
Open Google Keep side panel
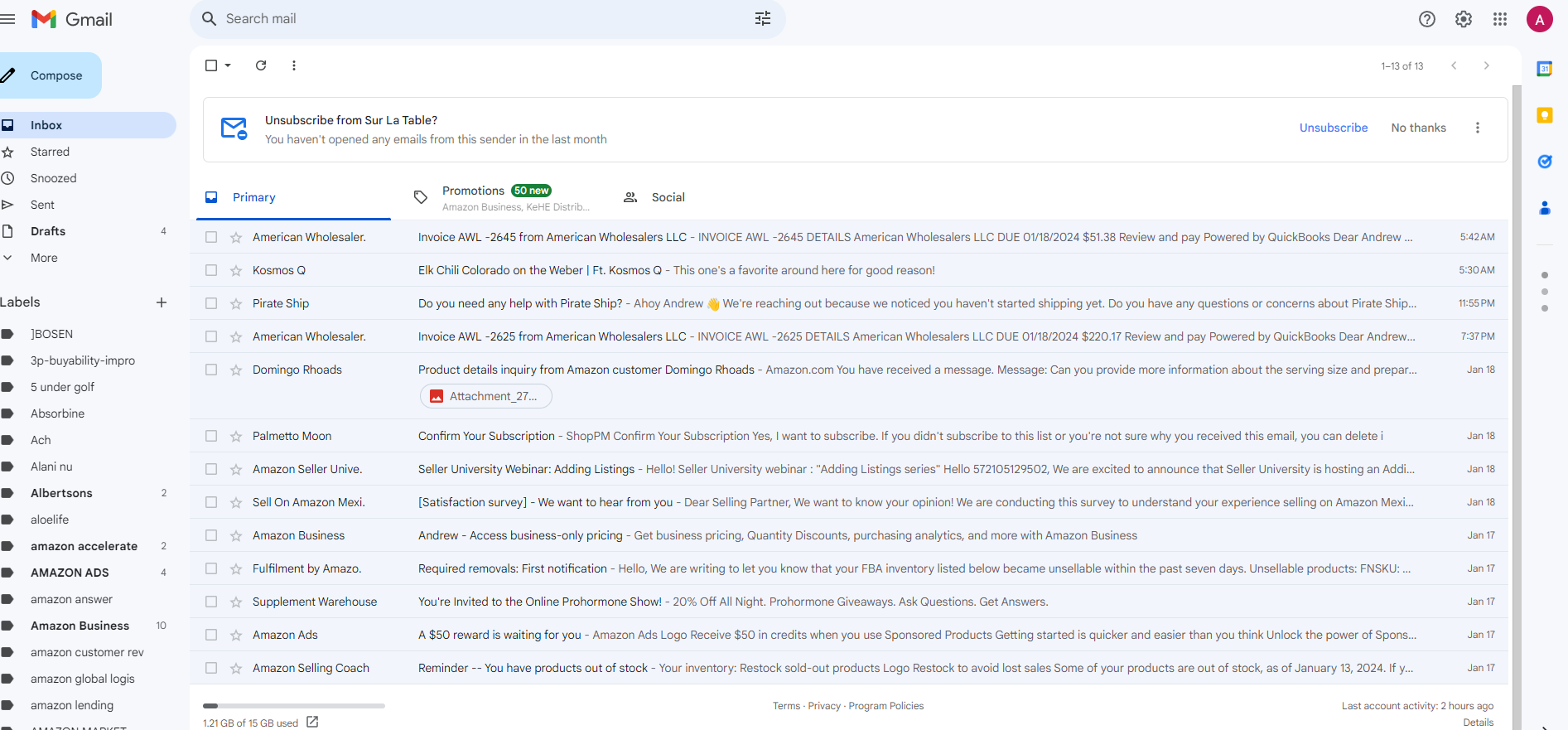coord(1545,115)
